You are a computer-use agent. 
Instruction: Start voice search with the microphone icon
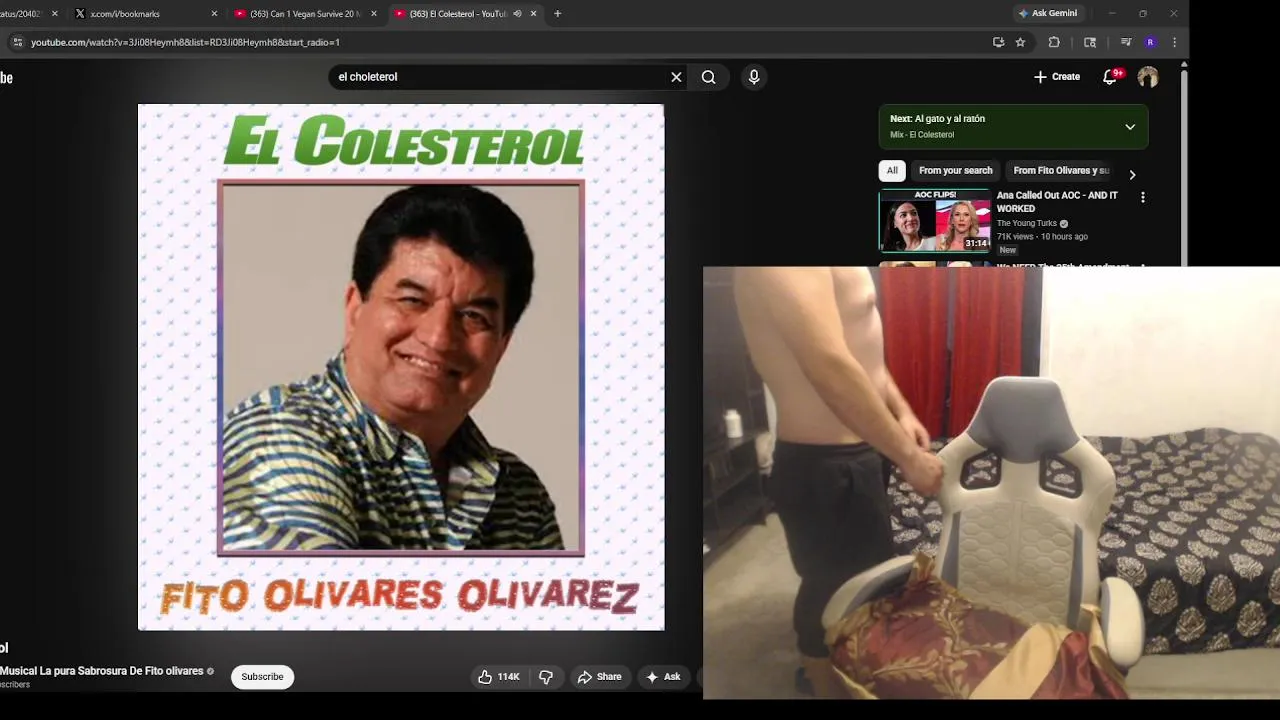click(754, 77)
